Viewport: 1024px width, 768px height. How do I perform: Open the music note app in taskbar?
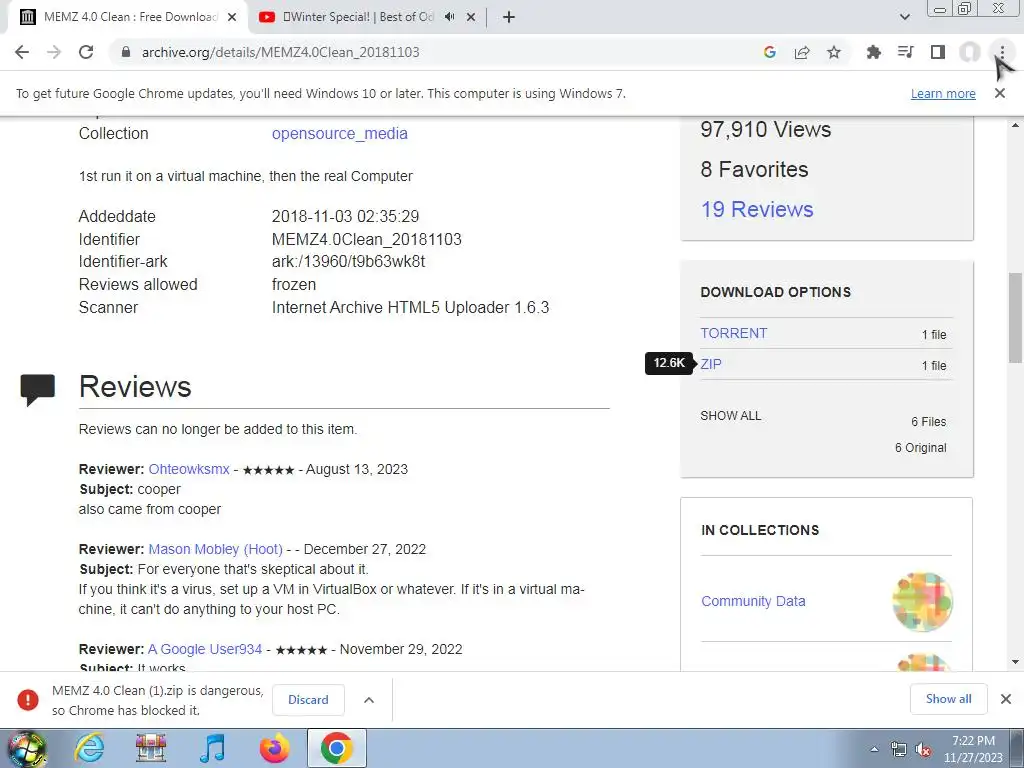(212, 748)
